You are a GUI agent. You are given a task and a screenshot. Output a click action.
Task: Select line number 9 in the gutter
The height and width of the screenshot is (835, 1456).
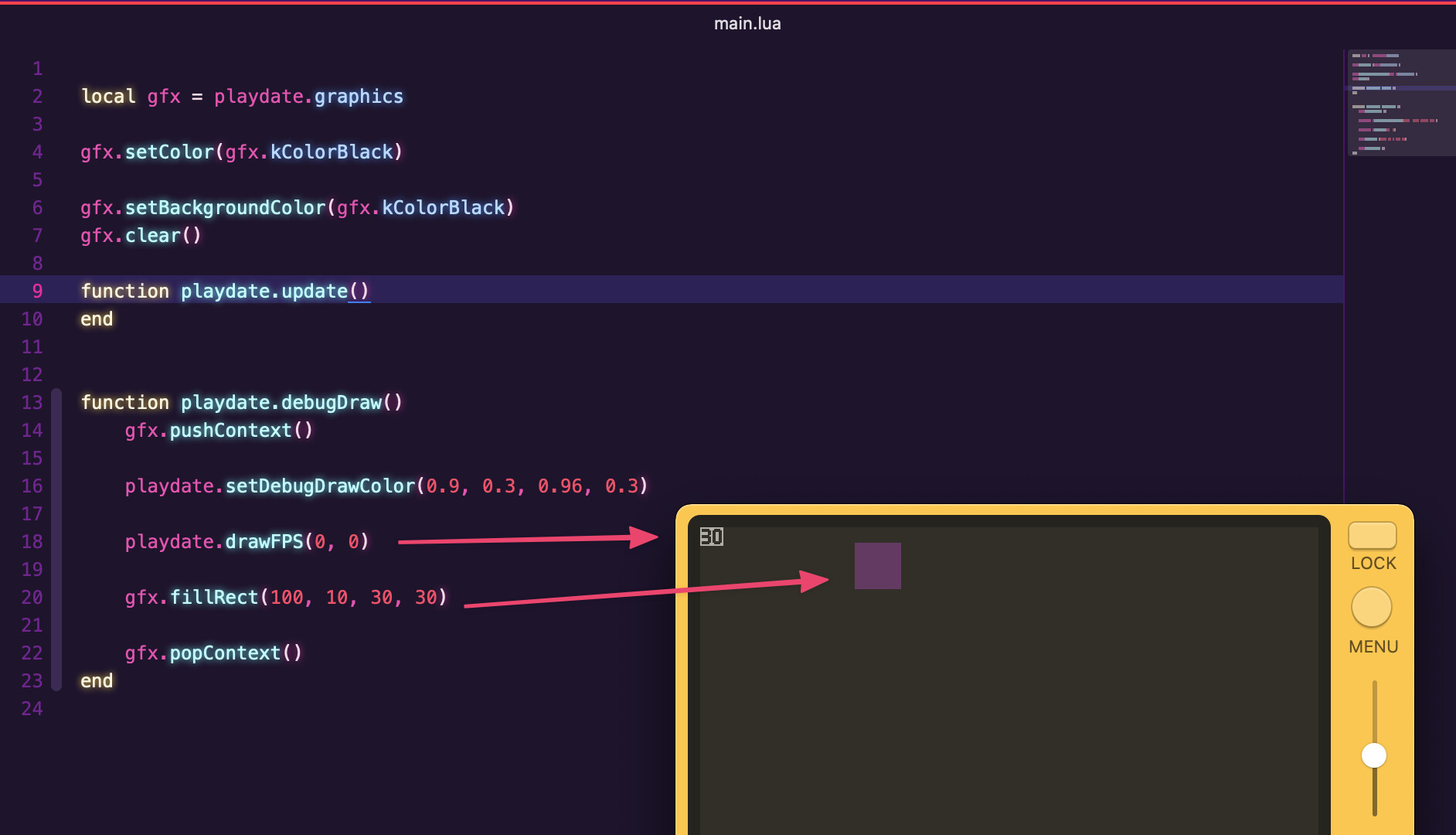pyautogui.click(x=37, y=291)
